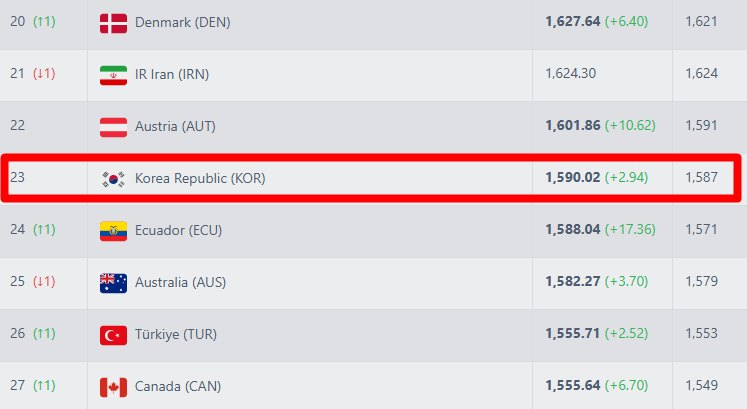
Task: Open the Canada (CAN) team link
Action: 178,386
